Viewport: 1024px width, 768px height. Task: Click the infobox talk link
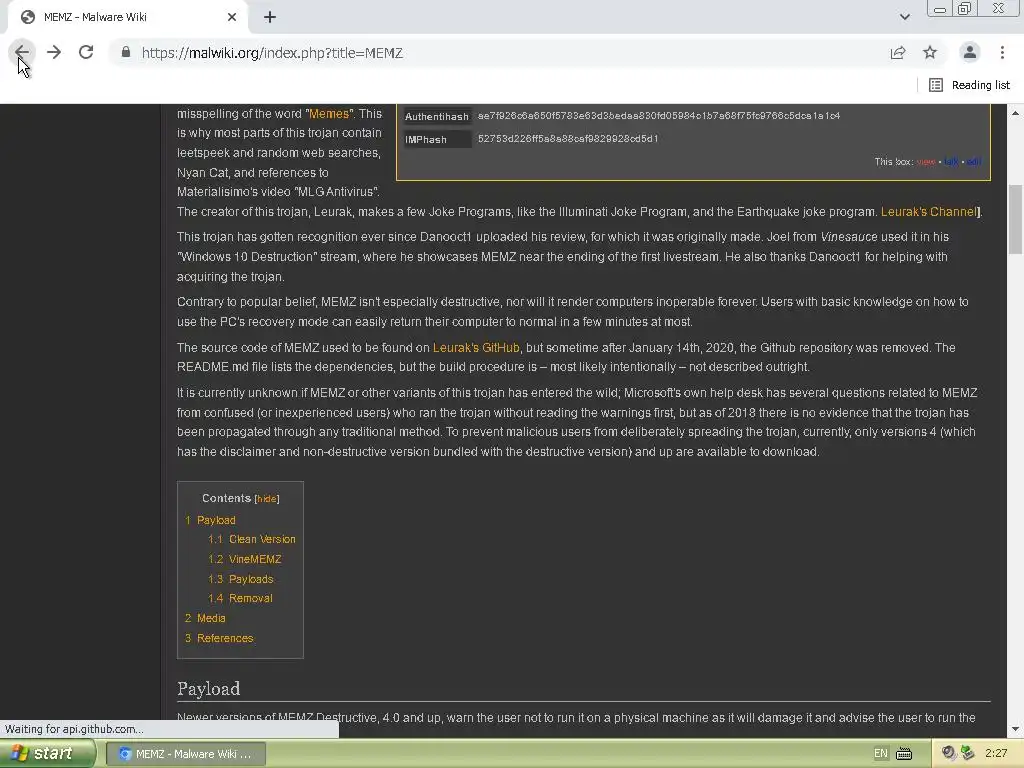[951, 162]
